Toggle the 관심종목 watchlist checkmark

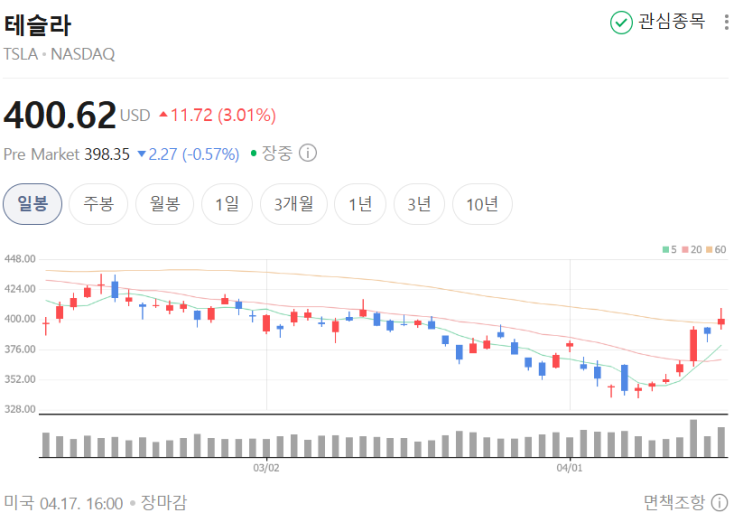tap(621, 22)
